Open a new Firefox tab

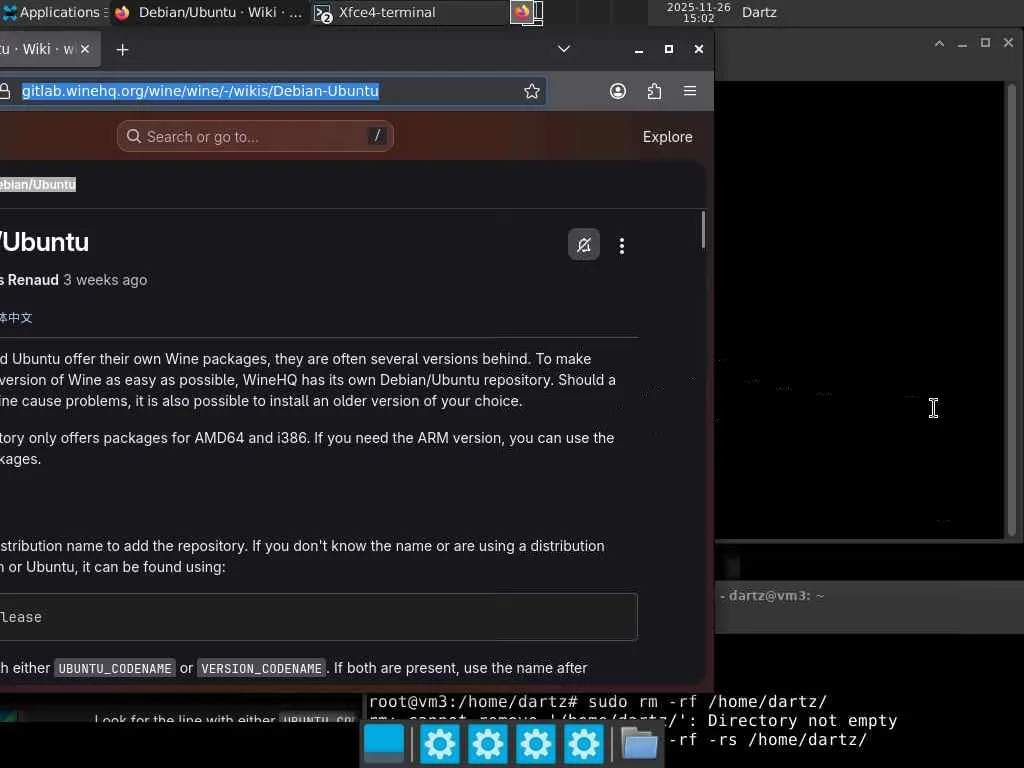click(x=122, y=50)
